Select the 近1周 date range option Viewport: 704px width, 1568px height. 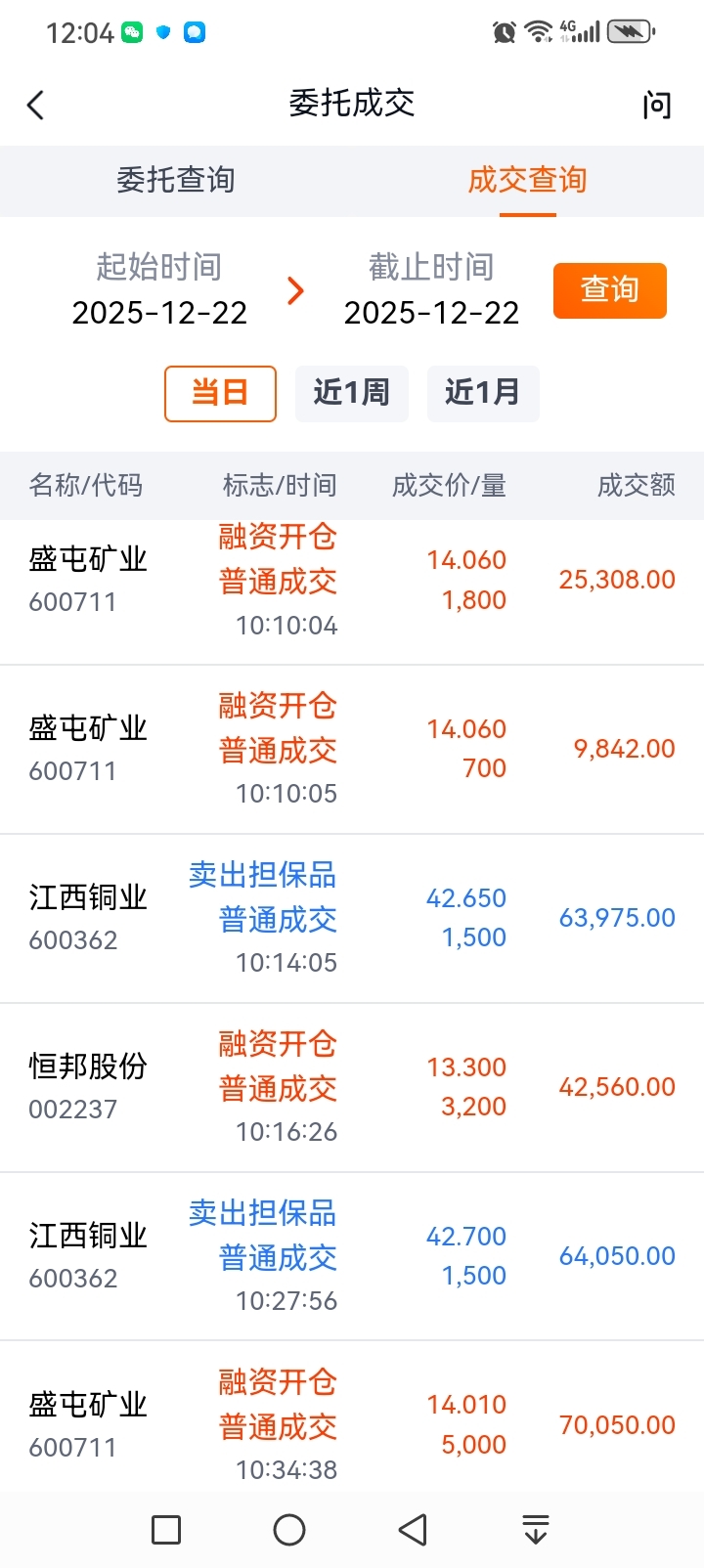351,393
